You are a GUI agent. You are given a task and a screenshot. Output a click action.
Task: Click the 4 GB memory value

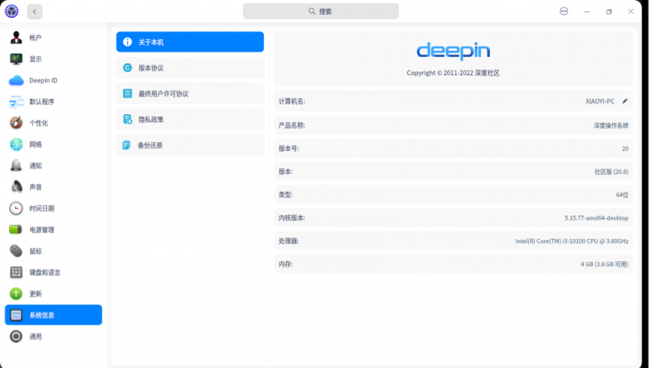click(x=604, y=264)
